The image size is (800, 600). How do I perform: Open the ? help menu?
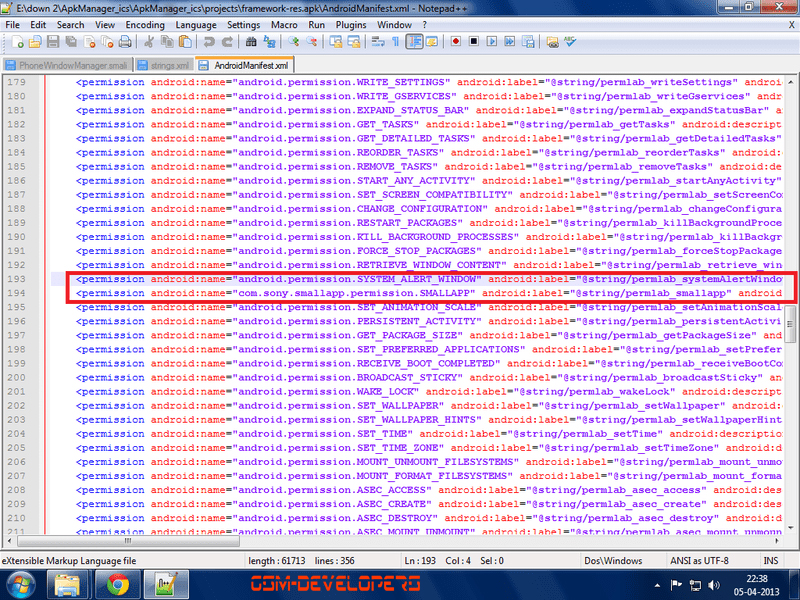424,24
